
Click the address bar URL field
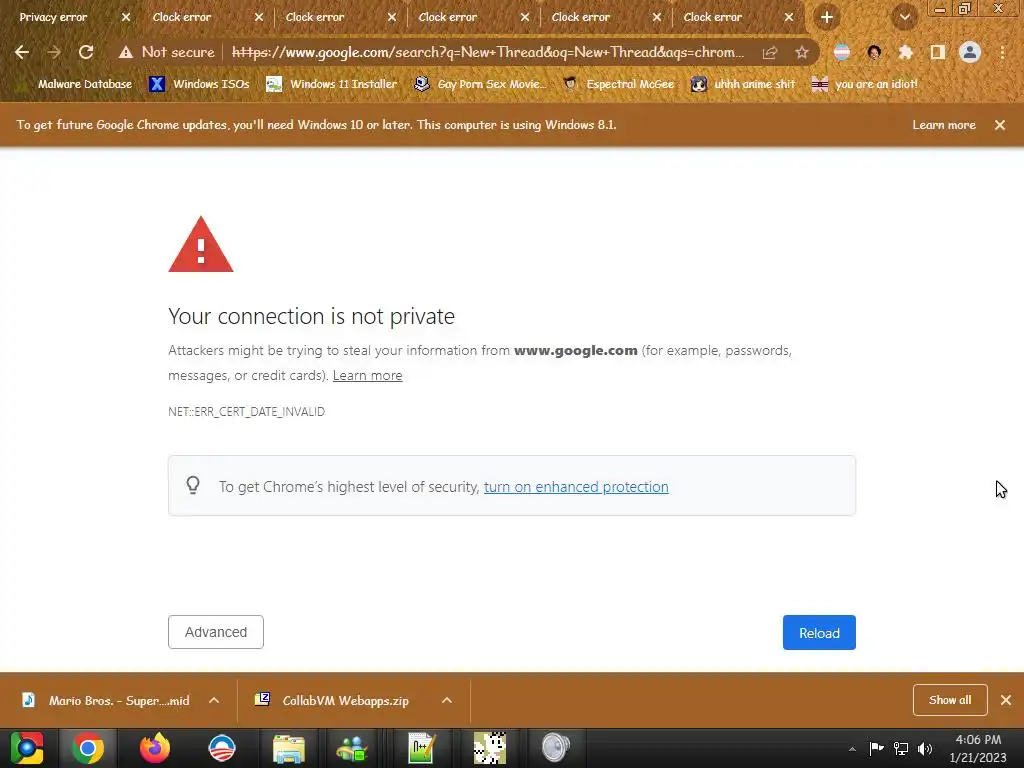click(488, 52)
